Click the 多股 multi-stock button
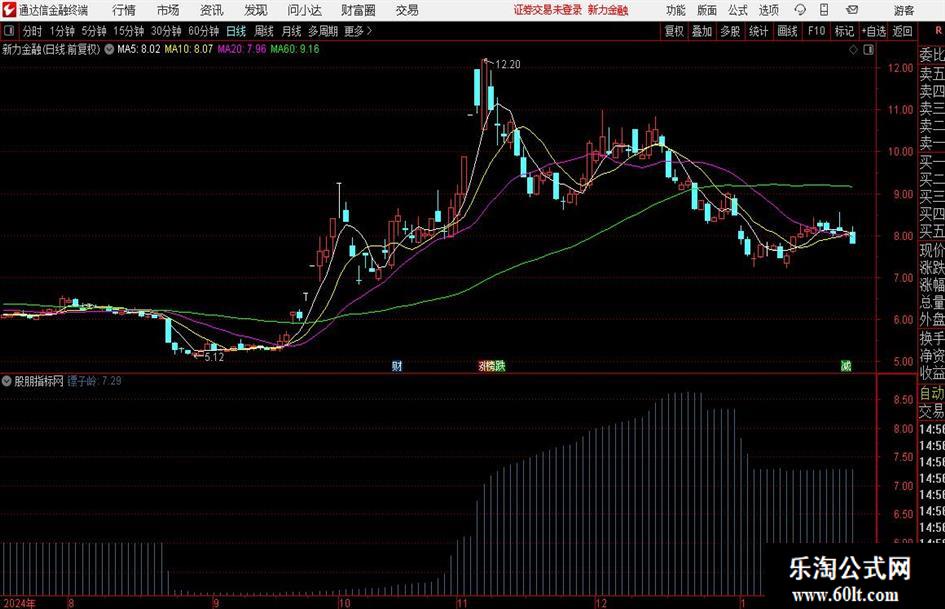This screenshot has width=945, height=609. click(x=730, y=31)
